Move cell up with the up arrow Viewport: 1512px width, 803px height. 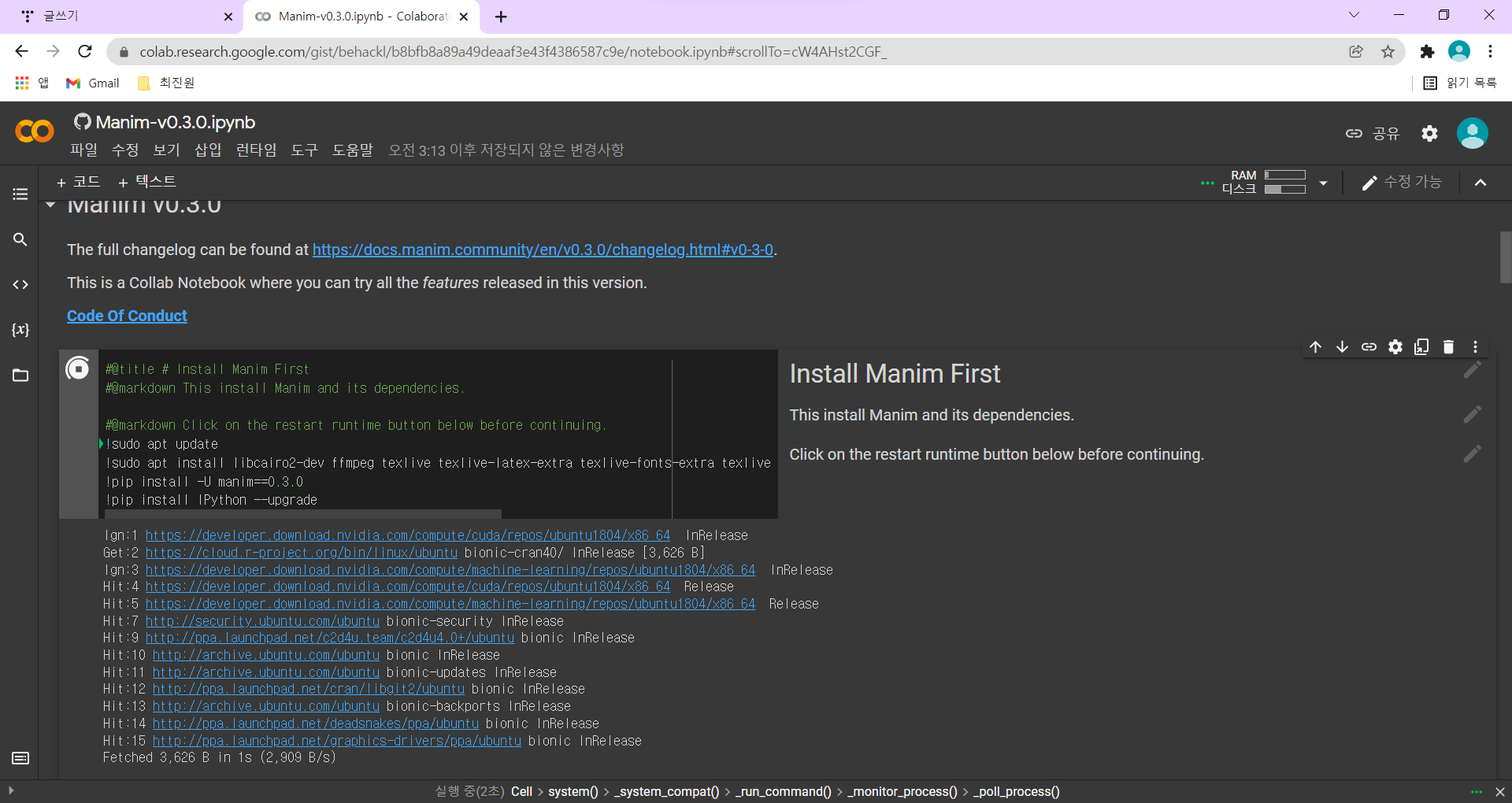pos(1315,347)
